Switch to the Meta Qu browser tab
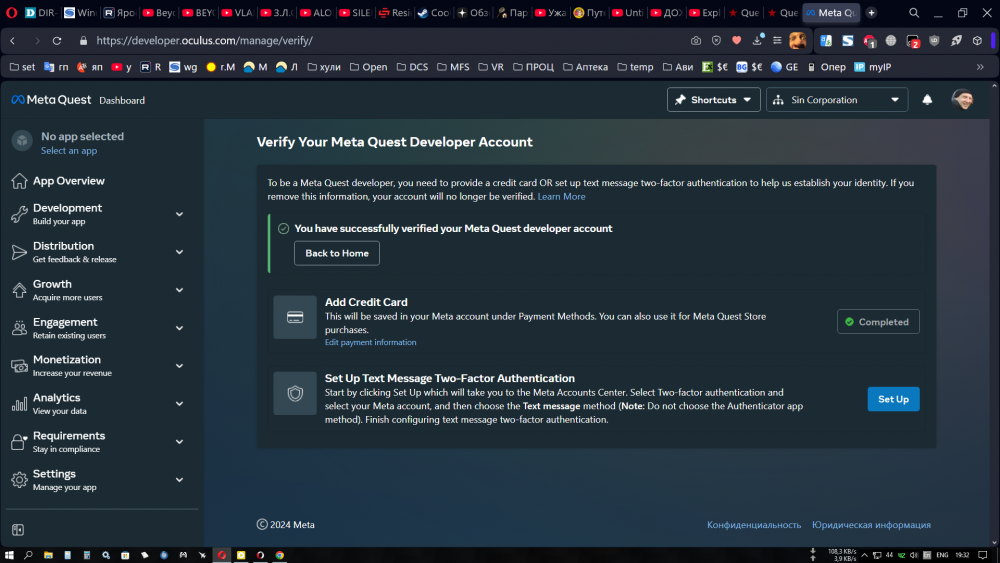1000x563 pixels. (831, 13)
